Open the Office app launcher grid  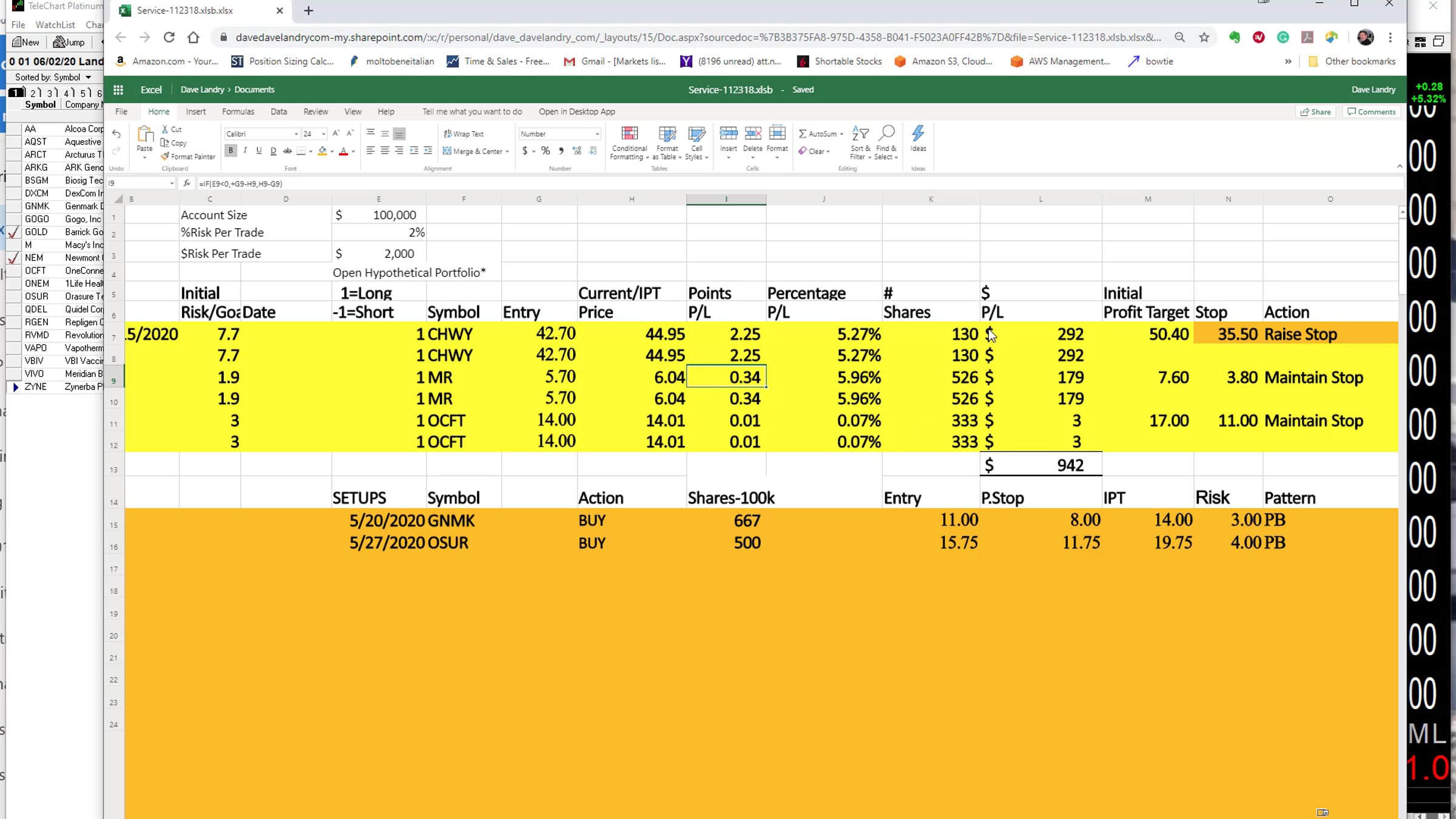(118, 90)
